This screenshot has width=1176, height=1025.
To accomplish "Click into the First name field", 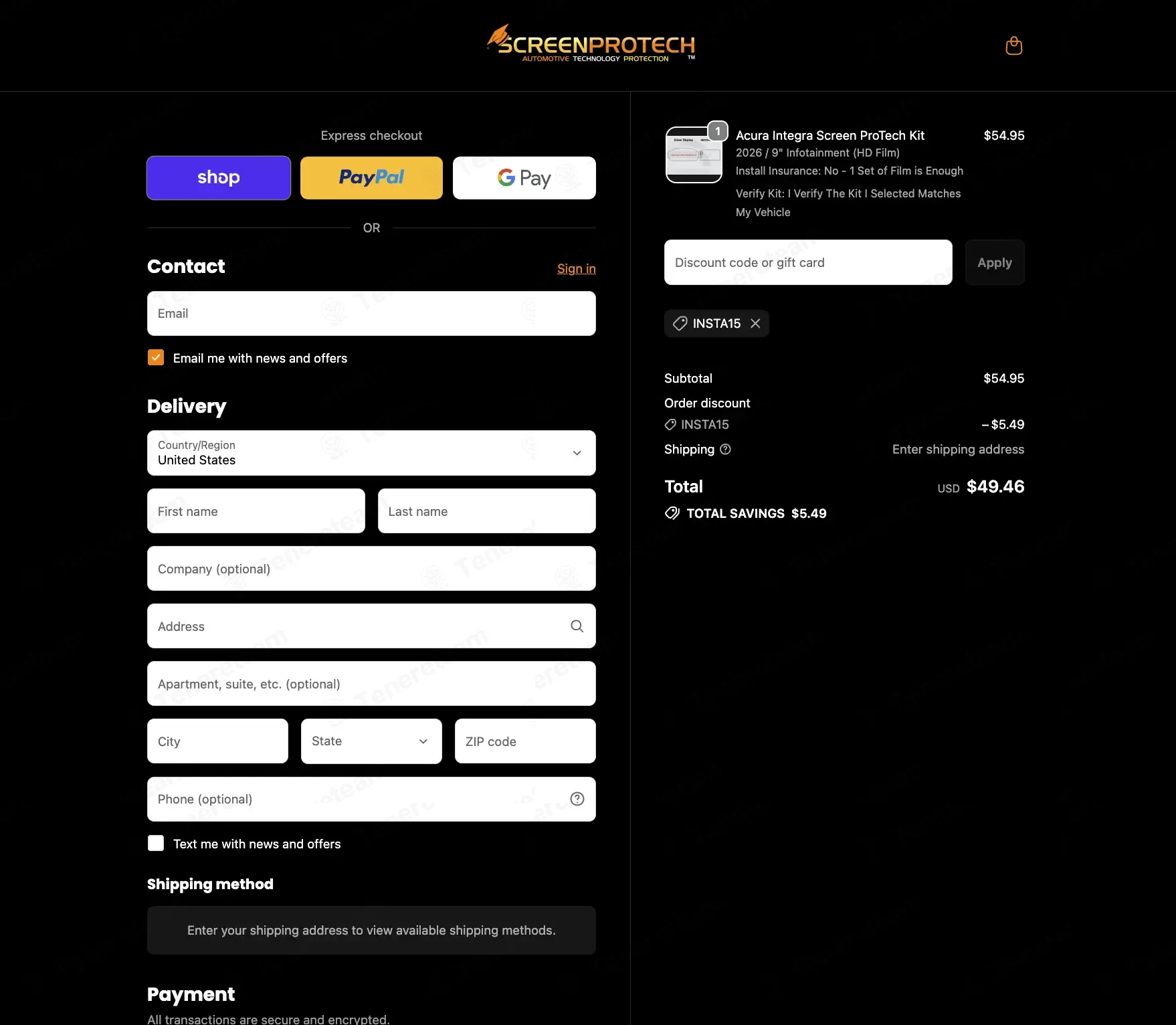I will click(x=256, y=511).
